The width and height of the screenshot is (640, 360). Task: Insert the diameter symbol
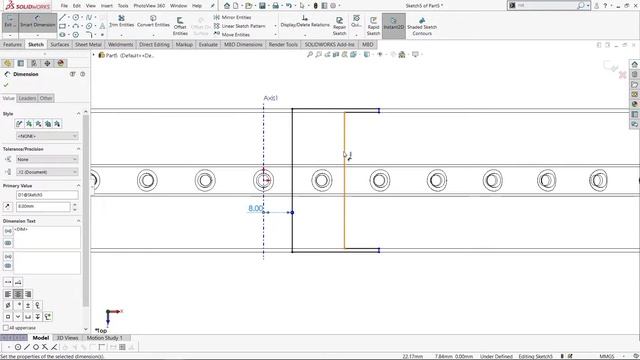coord(8,305)
